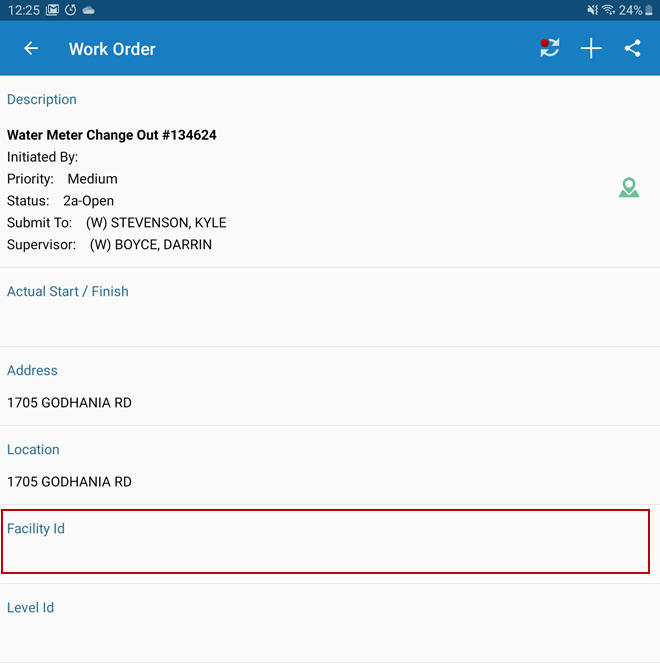Tap the 1705 GODHANIA RD value under Location
This screenshot has width=660, height=663.
tap(69, 482)
